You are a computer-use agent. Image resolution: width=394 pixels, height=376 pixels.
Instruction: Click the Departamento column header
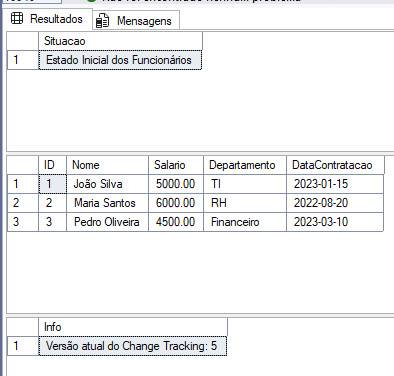[245, 165]
